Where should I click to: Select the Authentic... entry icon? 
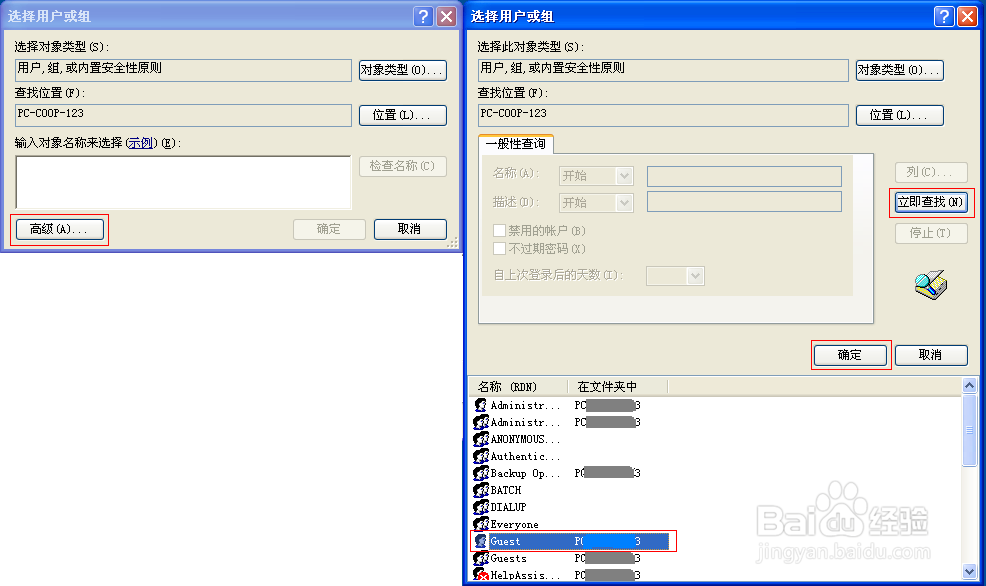click(481, 456)
